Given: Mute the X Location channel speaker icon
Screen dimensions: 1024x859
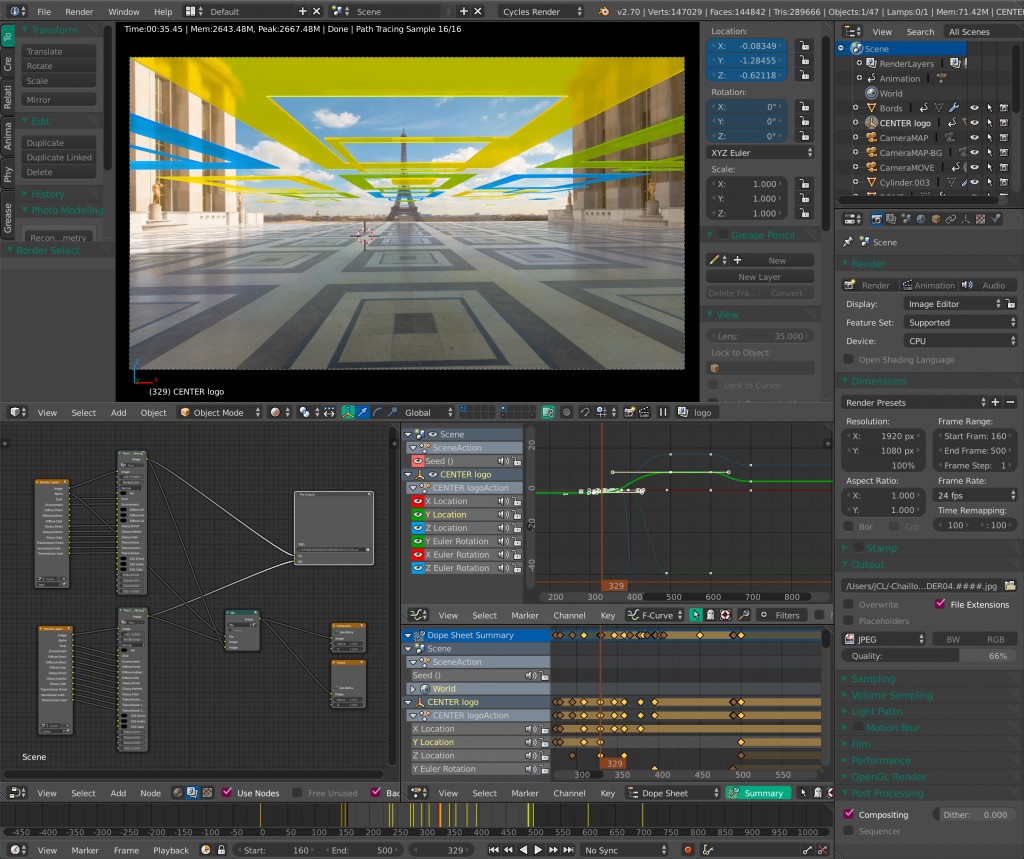Looking at the screenshot, I should [x=503, y=501].
